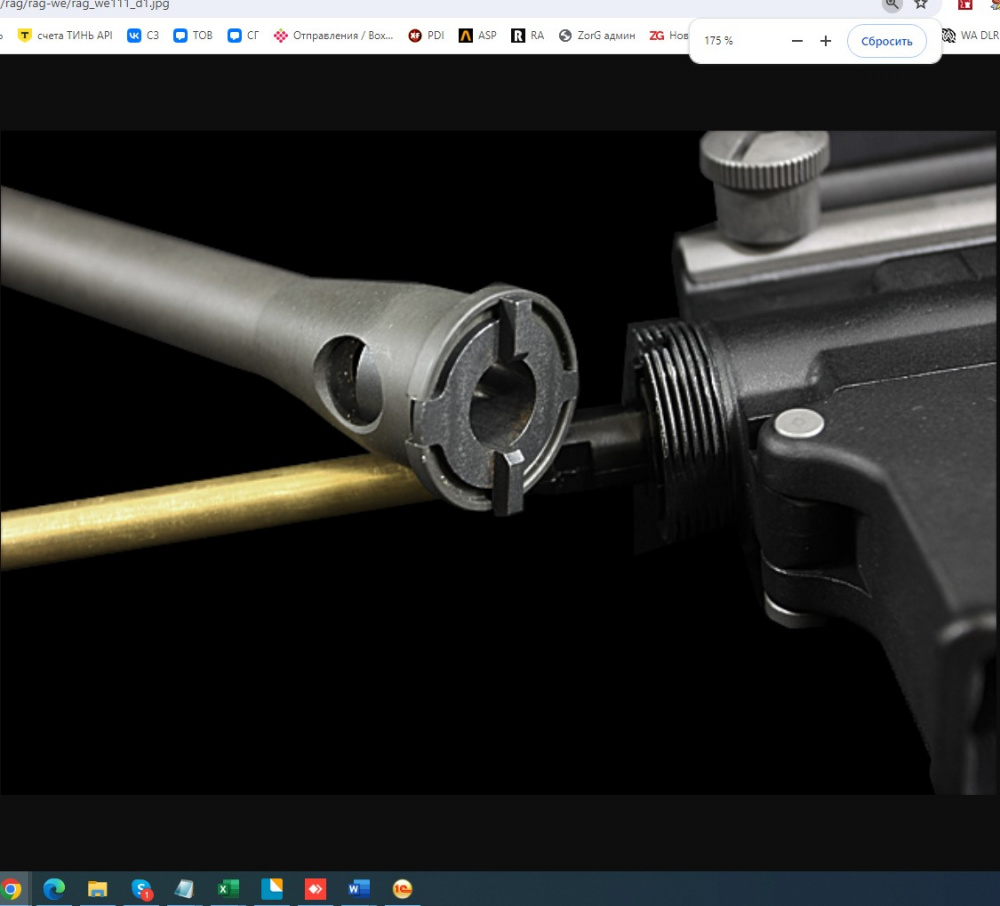Viewport: 1000px width, 906px height.
Task: Open the Notepad icon in the taskbar
Action: tap(184, 888)
